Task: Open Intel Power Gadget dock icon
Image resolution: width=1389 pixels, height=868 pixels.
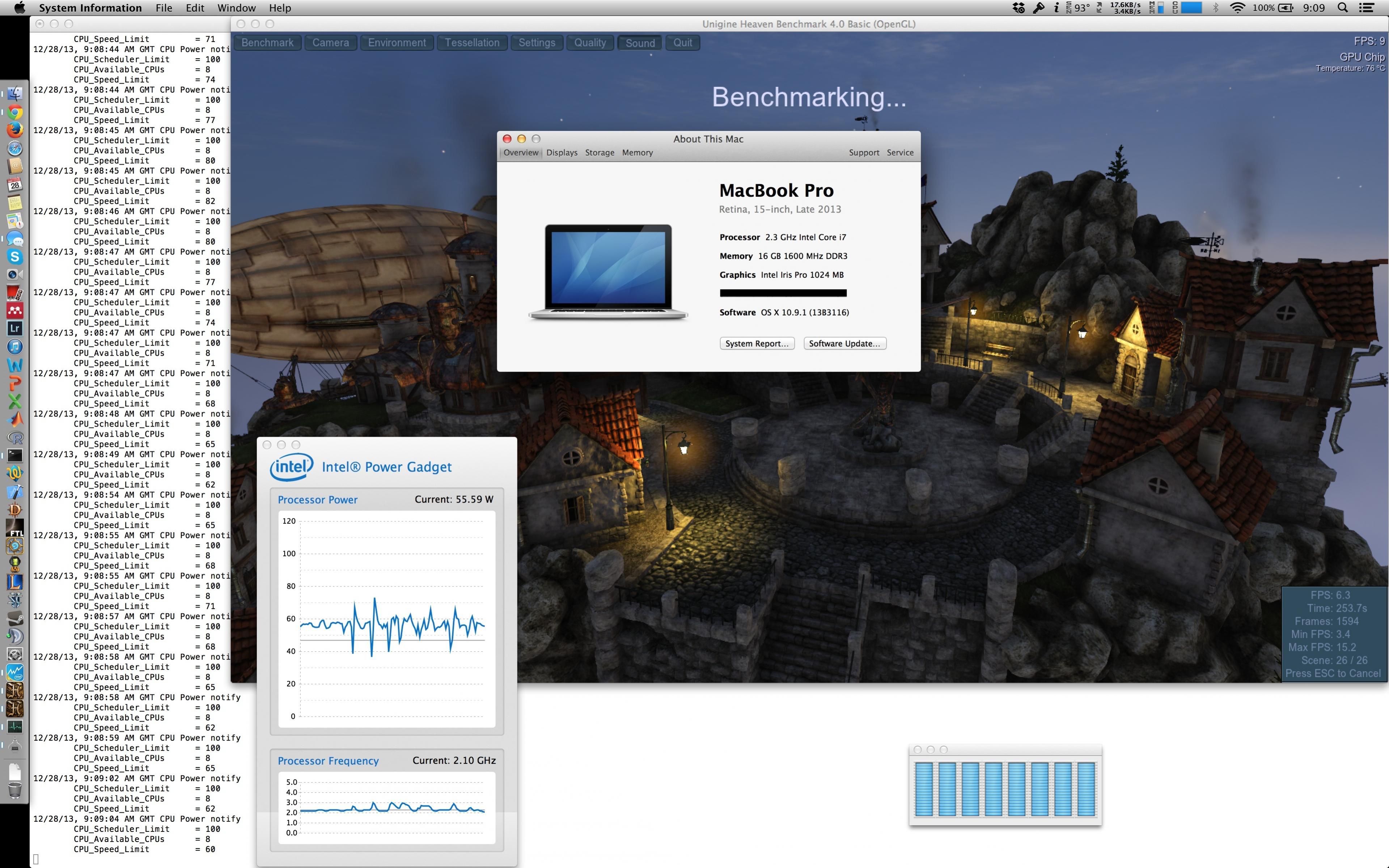Action: 15,672
